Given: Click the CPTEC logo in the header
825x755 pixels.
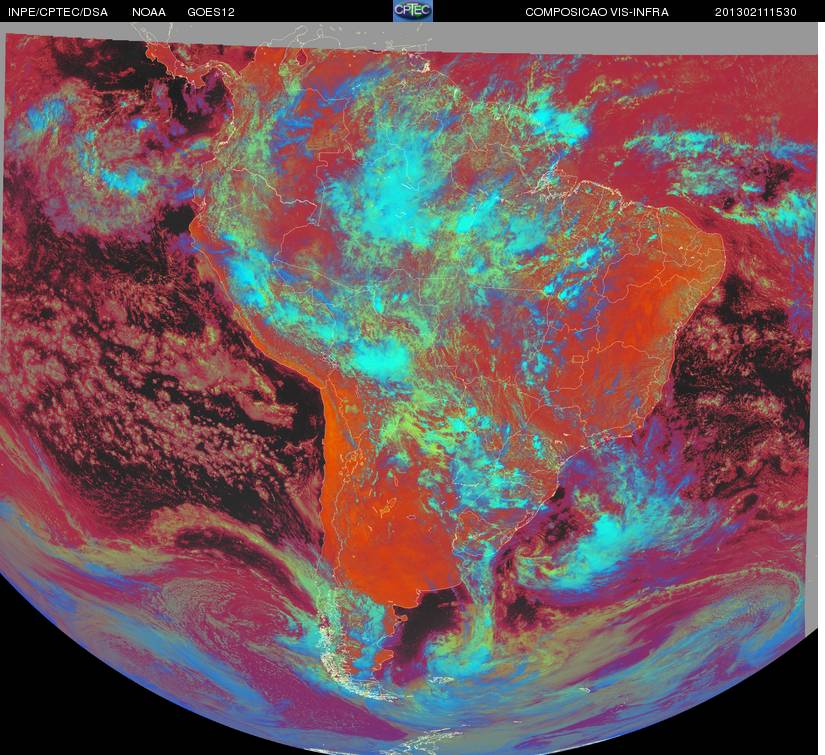Looking at the screenshot, I should (x=413, y=11).
